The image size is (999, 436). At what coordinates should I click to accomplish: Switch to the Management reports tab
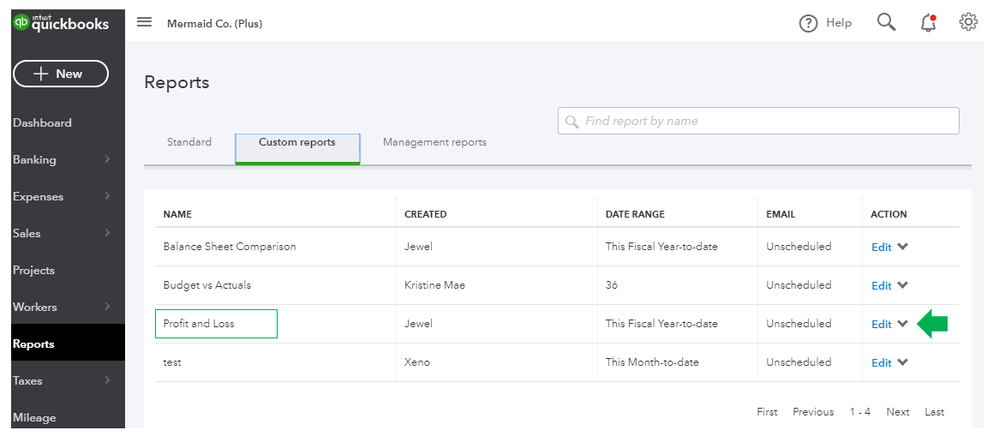(x=434, y=142)
